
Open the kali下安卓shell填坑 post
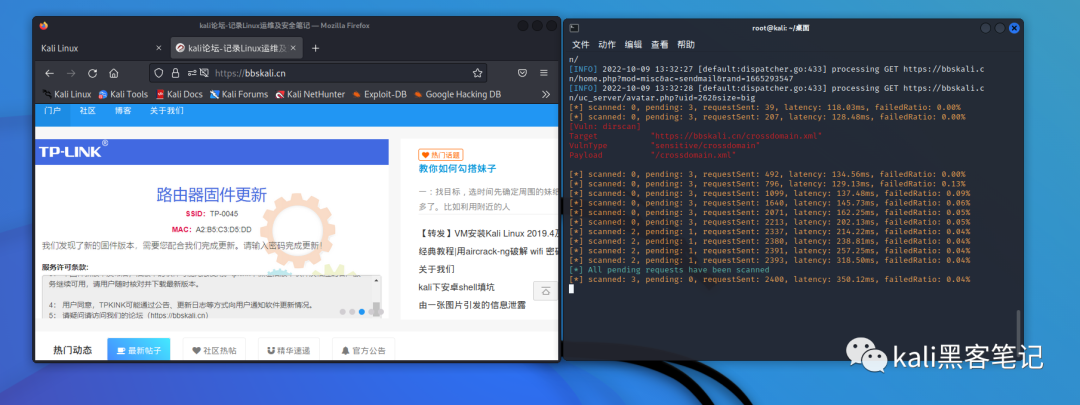pos(456,287)
